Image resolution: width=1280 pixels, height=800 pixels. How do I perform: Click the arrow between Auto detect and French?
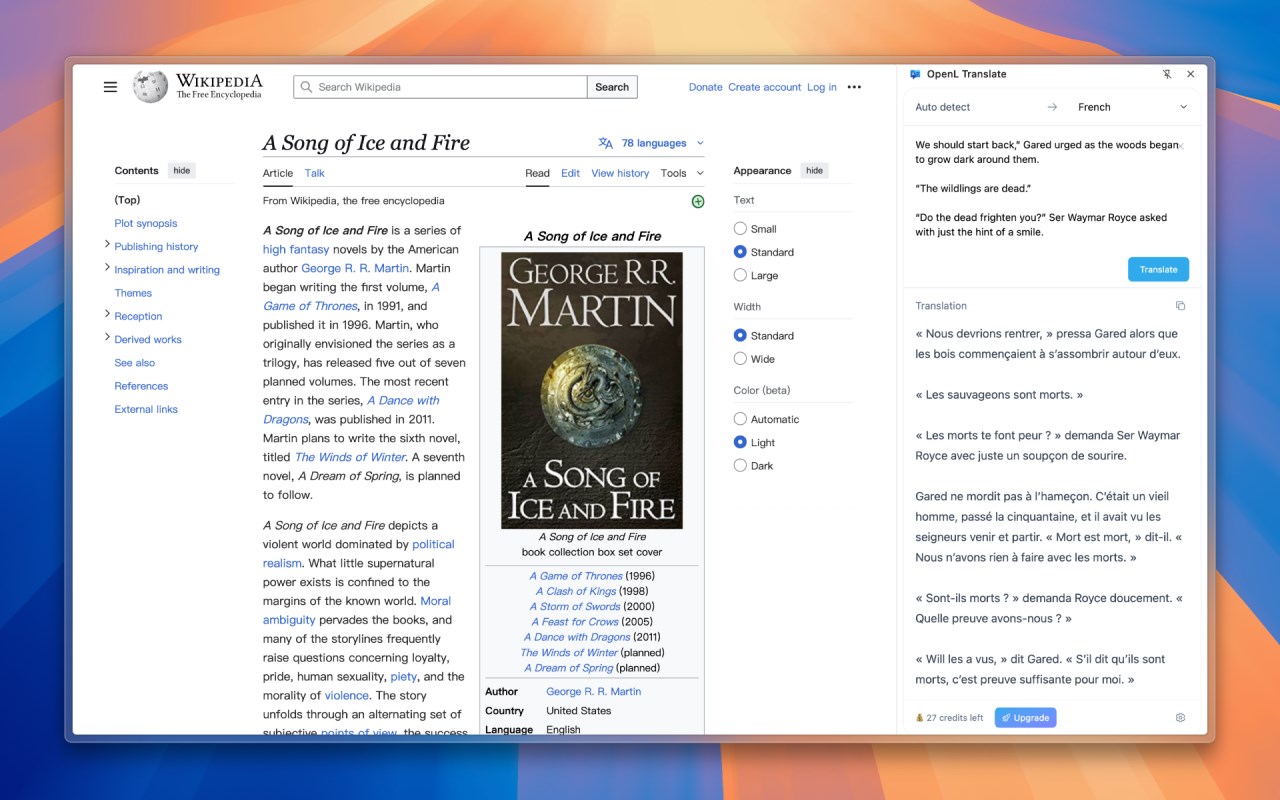[1052, 107]
